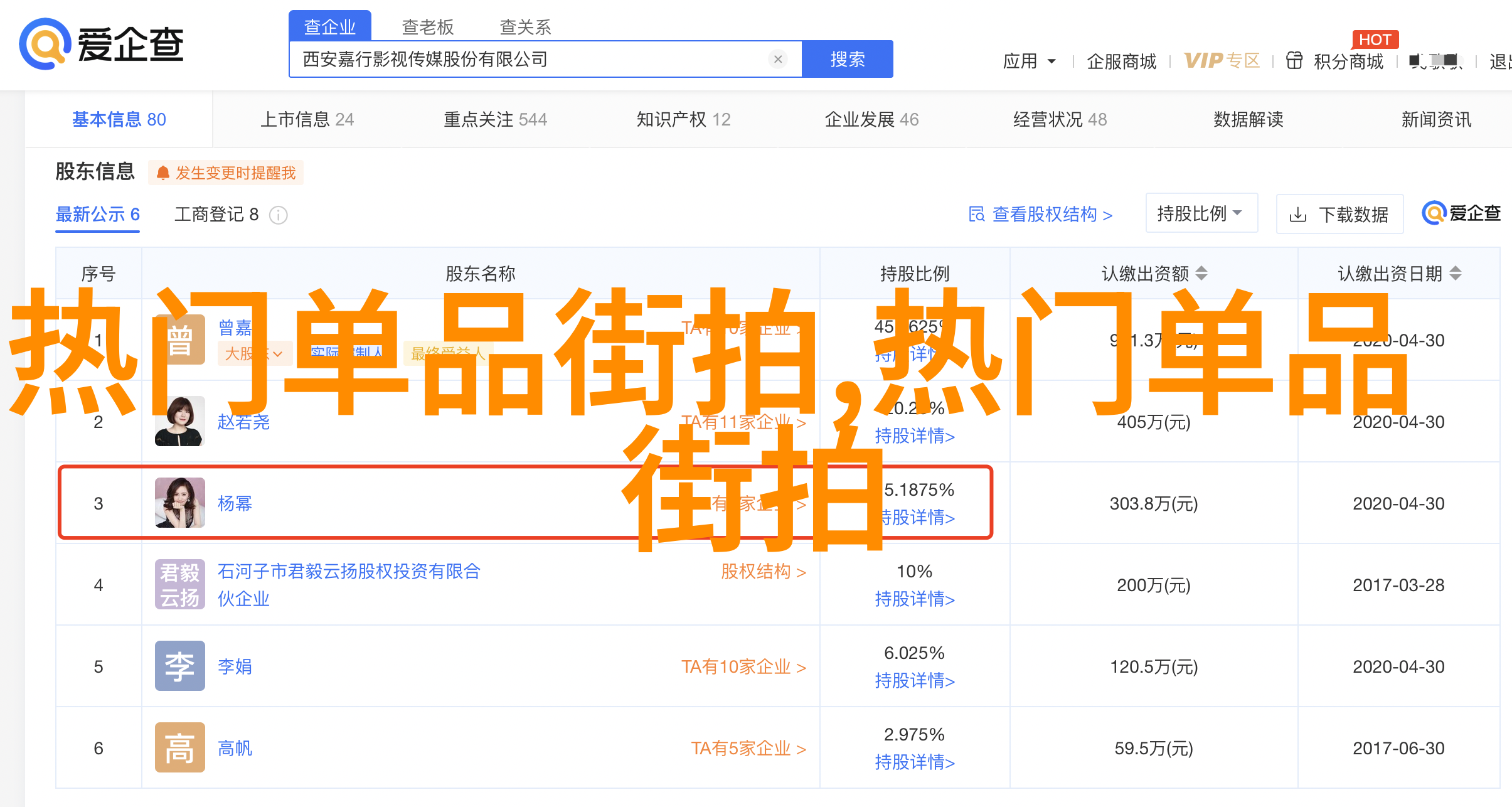Screen dimensions: 1512x807
Task: Click the 2017-03-28 date cell
Action: (1398, 585)
